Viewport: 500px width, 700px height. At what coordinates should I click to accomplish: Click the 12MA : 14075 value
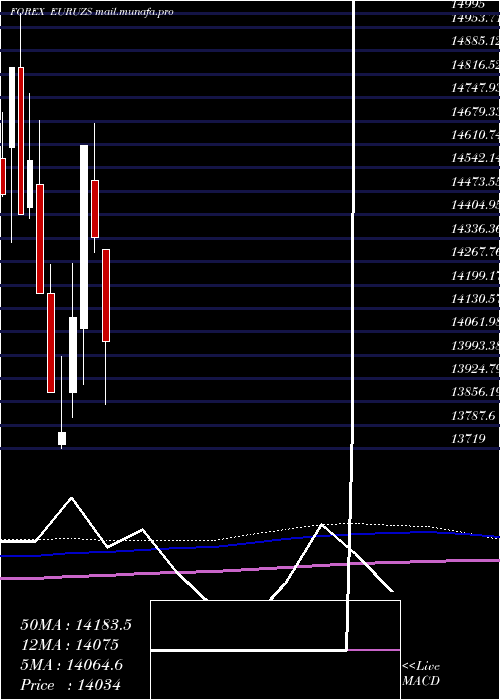(x=70, y=645)
